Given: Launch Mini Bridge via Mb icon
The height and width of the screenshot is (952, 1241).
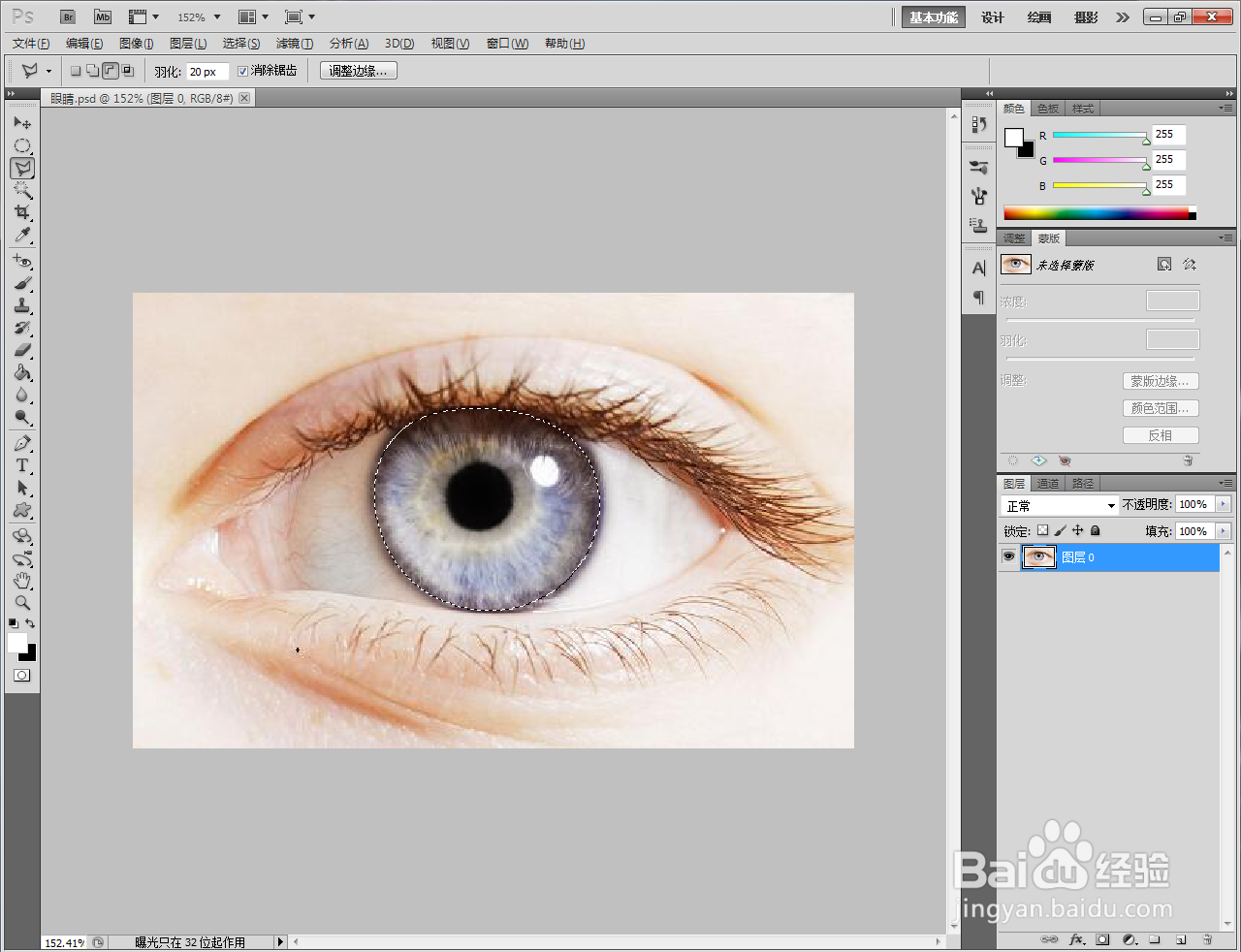Looking at the screenshot, I should [103, 16].
